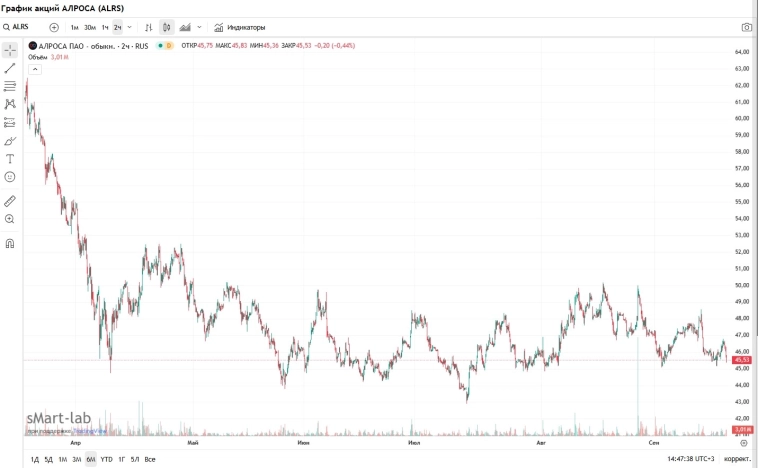Open the emoji icons tool

click(10, 177)
